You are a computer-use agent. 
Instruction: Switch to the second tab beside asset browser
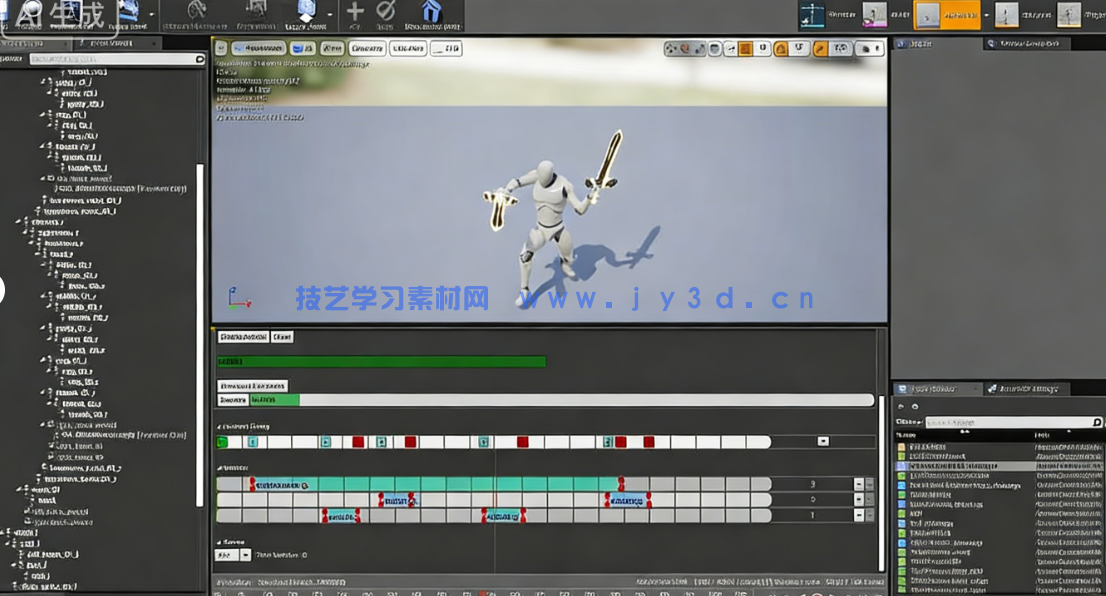tap(1027, 389)
